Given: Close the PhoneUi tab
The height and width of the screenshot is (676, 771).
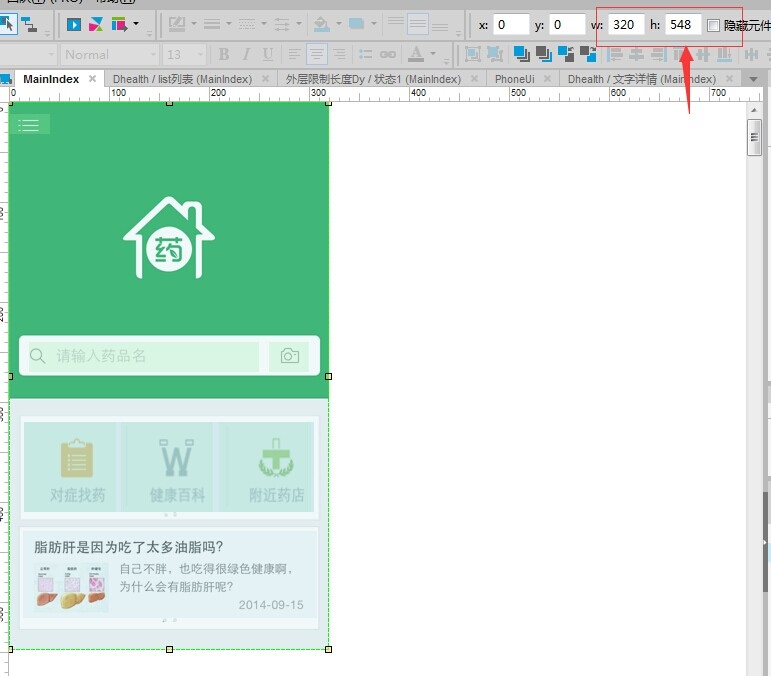Looking at the screenshot, I should tap(547, 79).
